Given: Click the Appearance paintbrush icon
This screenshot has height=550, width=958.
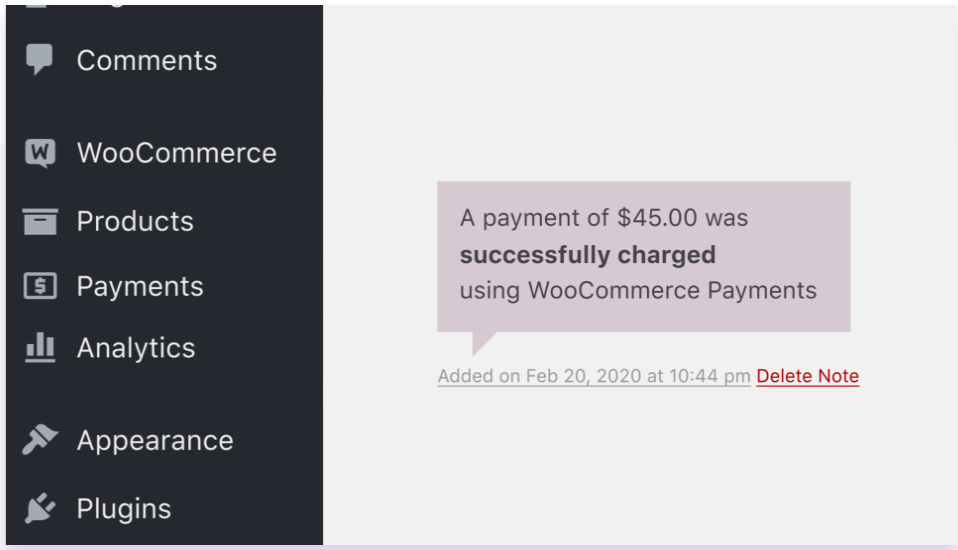Looking at the screenshot, I should click(x=40, y=441).
